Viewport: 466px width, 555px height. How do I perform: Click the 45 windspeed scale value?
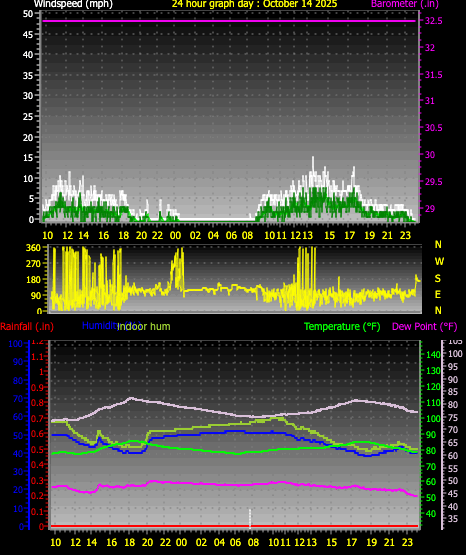click(28, 35)
